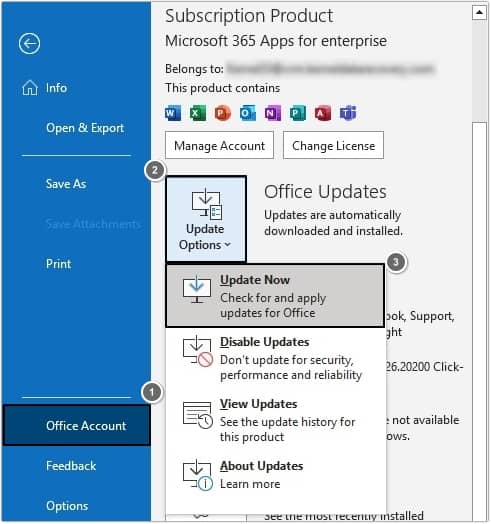This screenshot has width=491, height=524.
Task: Click the back arrow icon
Action: (x=29, y=43)
